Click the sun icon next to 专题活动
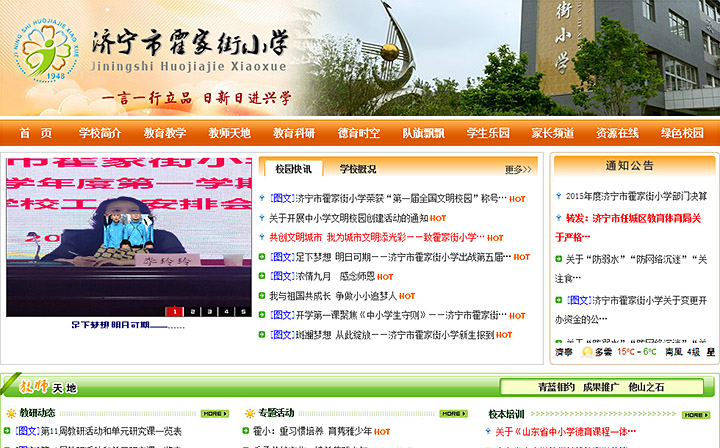 pyautogui.click(x=248, y=413)
